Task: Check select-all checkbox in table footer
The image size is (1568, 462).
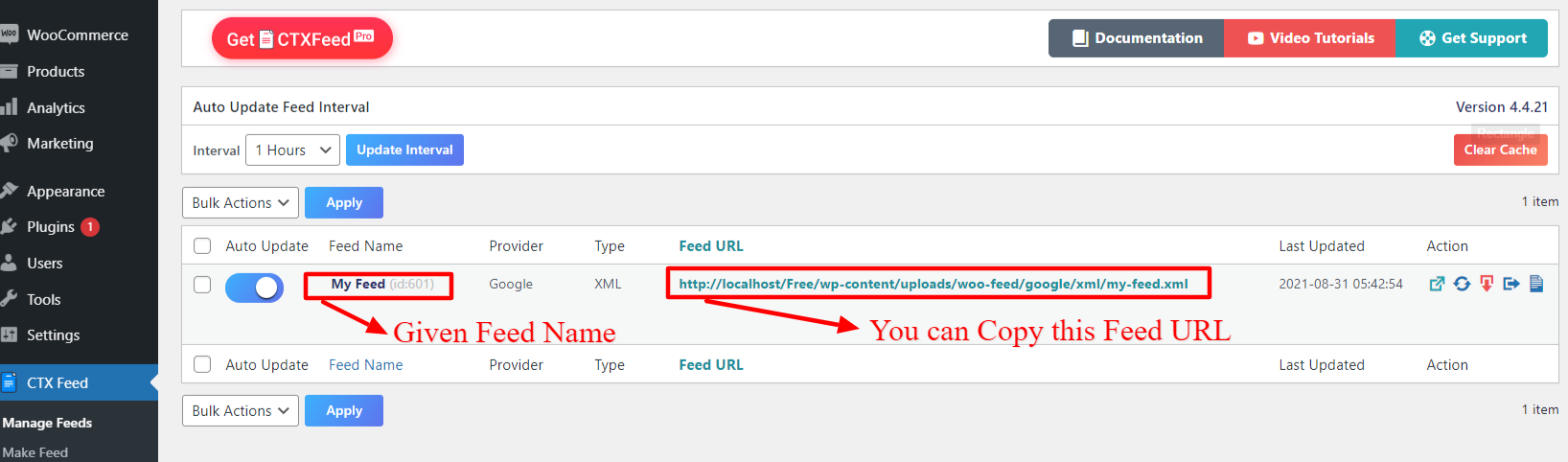Action: click(x=202, y=364)
